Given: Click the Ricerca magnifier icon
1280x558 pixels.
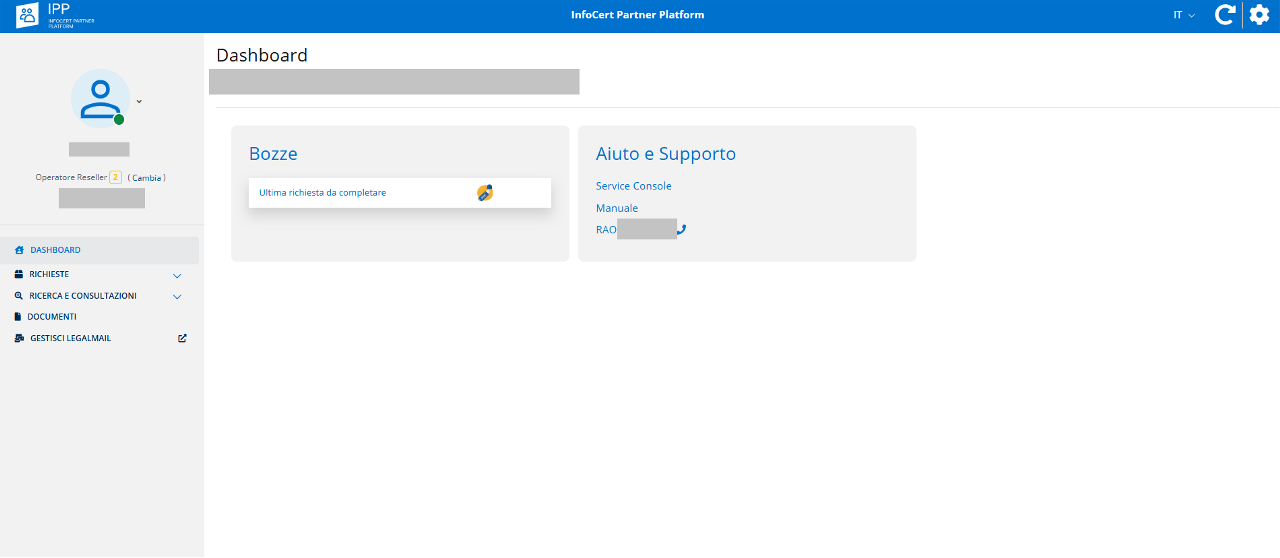Looking at the screenshot, I should click(x=19, y=296).
